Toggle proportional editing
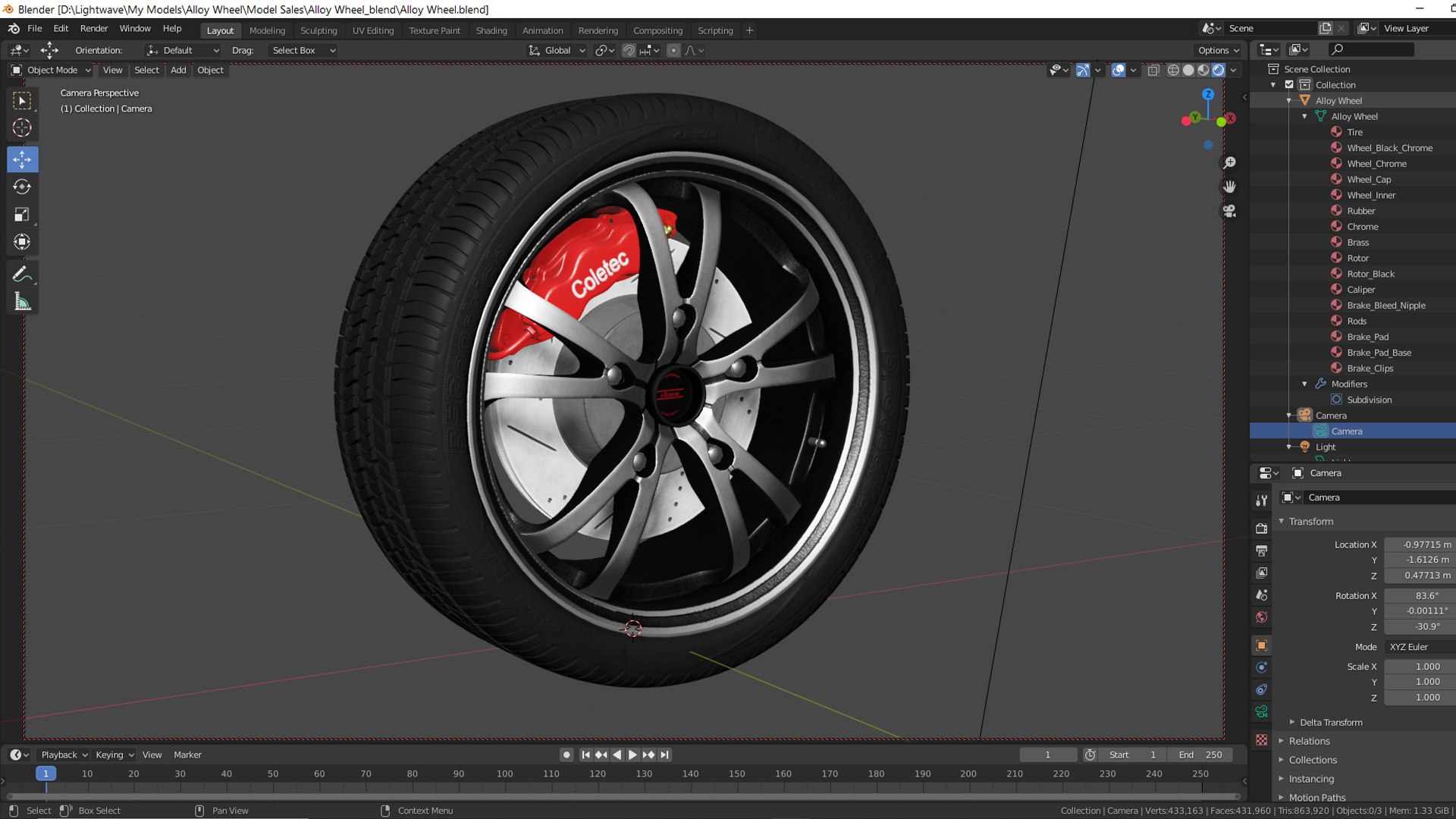Viewport: 1456px width, 819px height. (x=673, y=51)
